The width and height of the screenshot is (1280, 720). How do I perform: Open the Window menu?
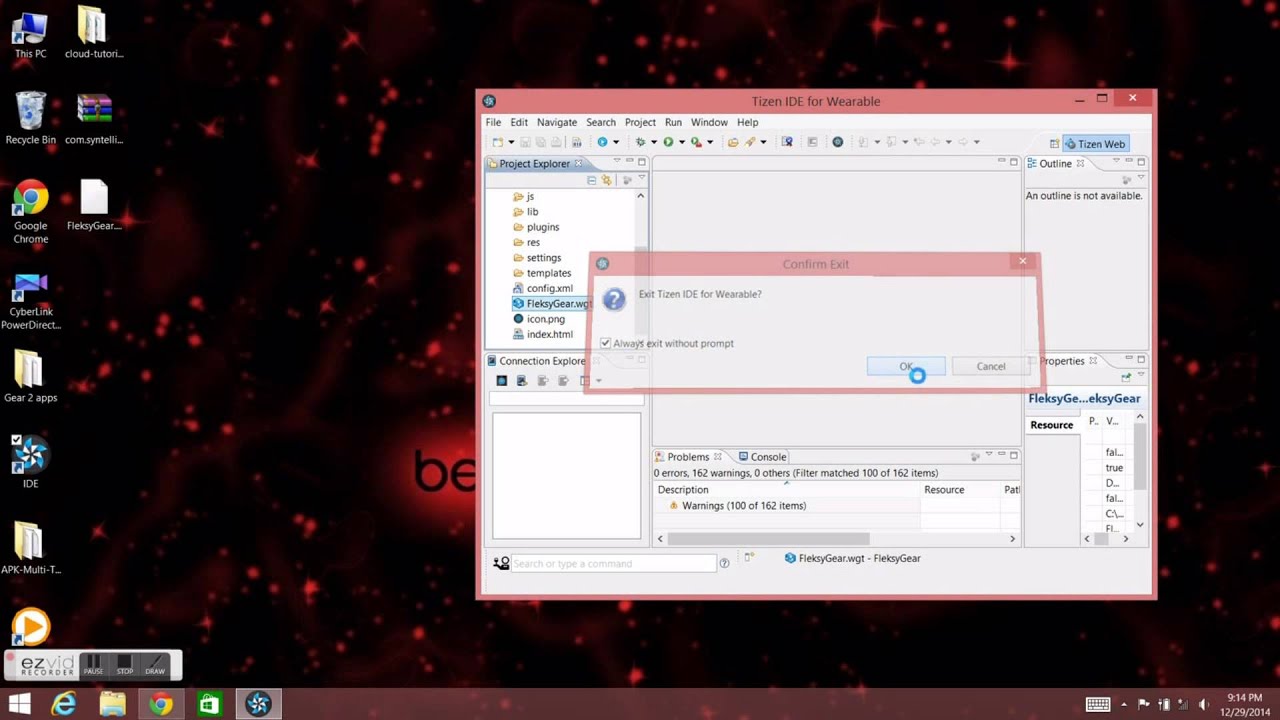click(709, 122)
